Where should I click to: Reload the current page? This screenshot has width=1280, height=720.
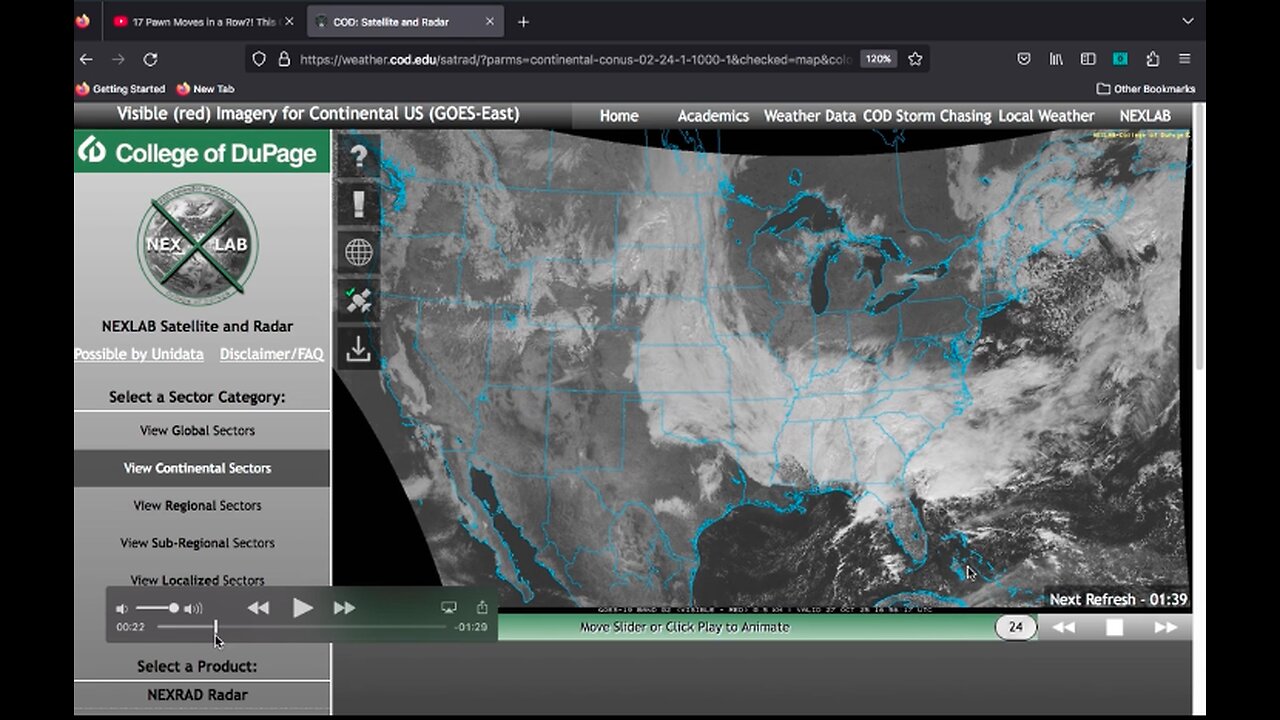tap(150, 59)
